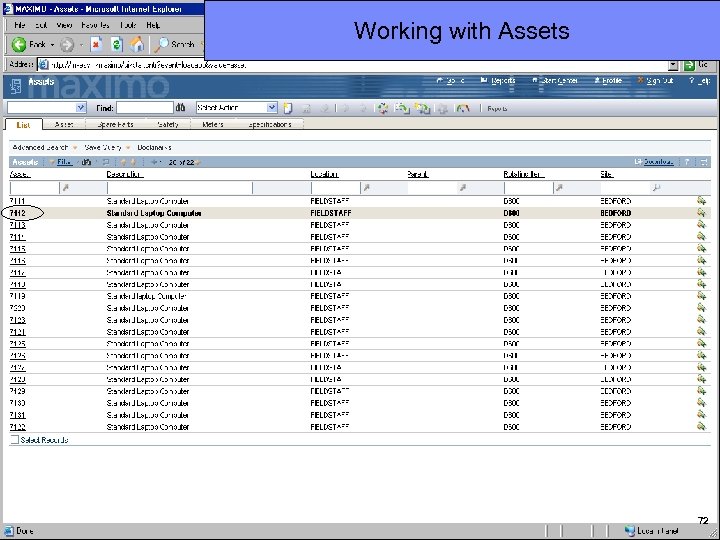
Task: Open the Edit menu in Internet Explorer
Action: 41,25
